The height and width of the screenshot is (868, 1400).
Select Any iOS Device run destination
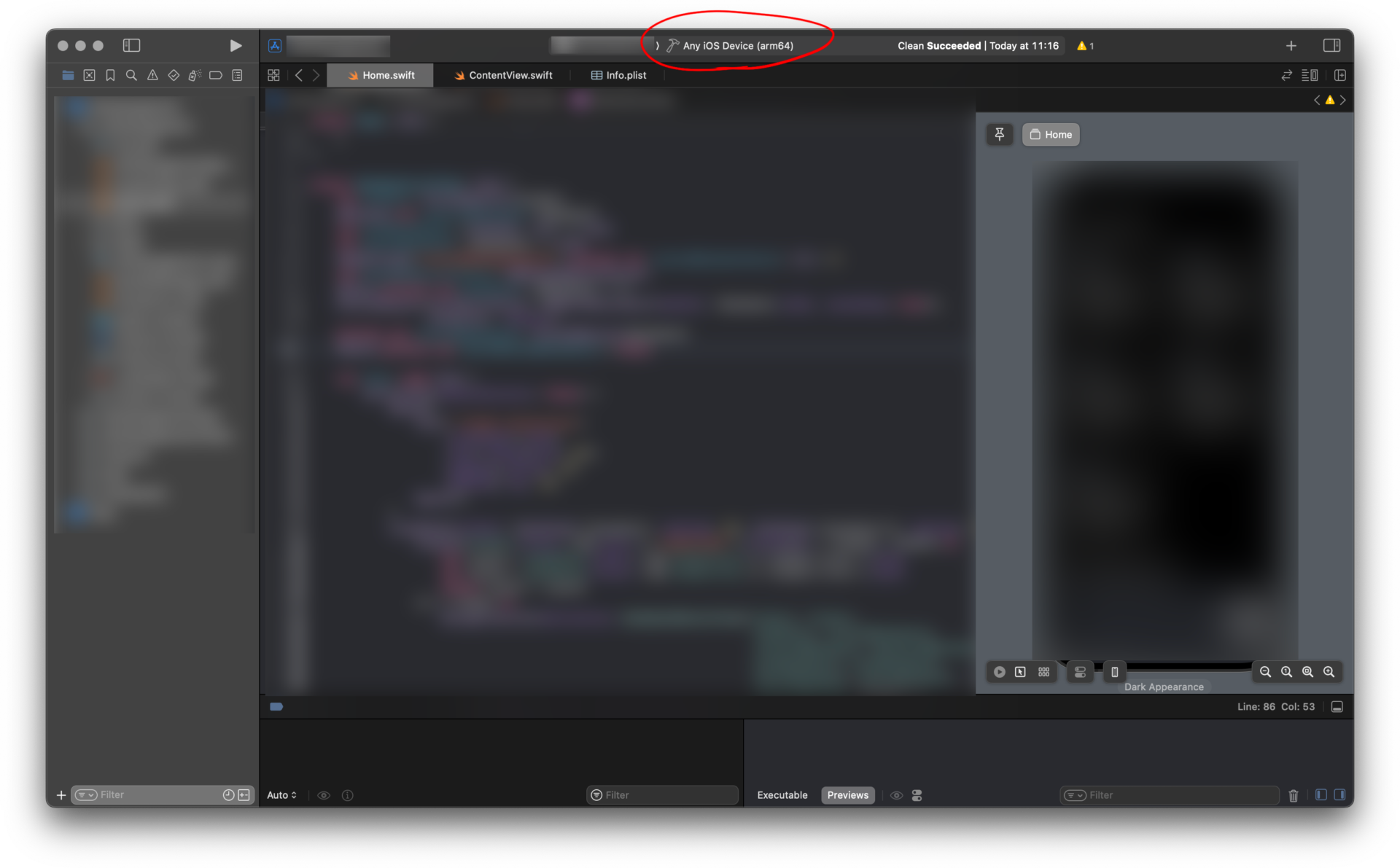(x=730, y=45)
